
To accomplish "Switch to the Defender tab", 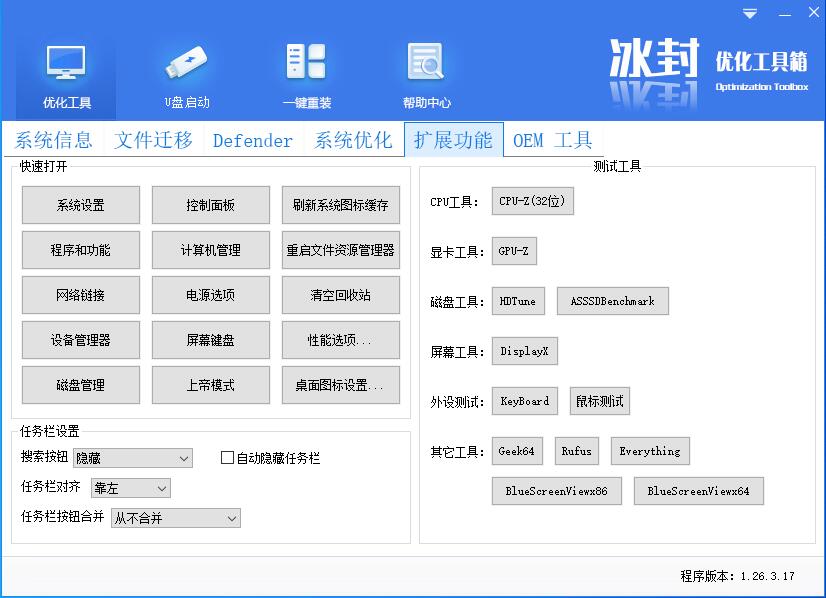I will (x=253, y=140).
